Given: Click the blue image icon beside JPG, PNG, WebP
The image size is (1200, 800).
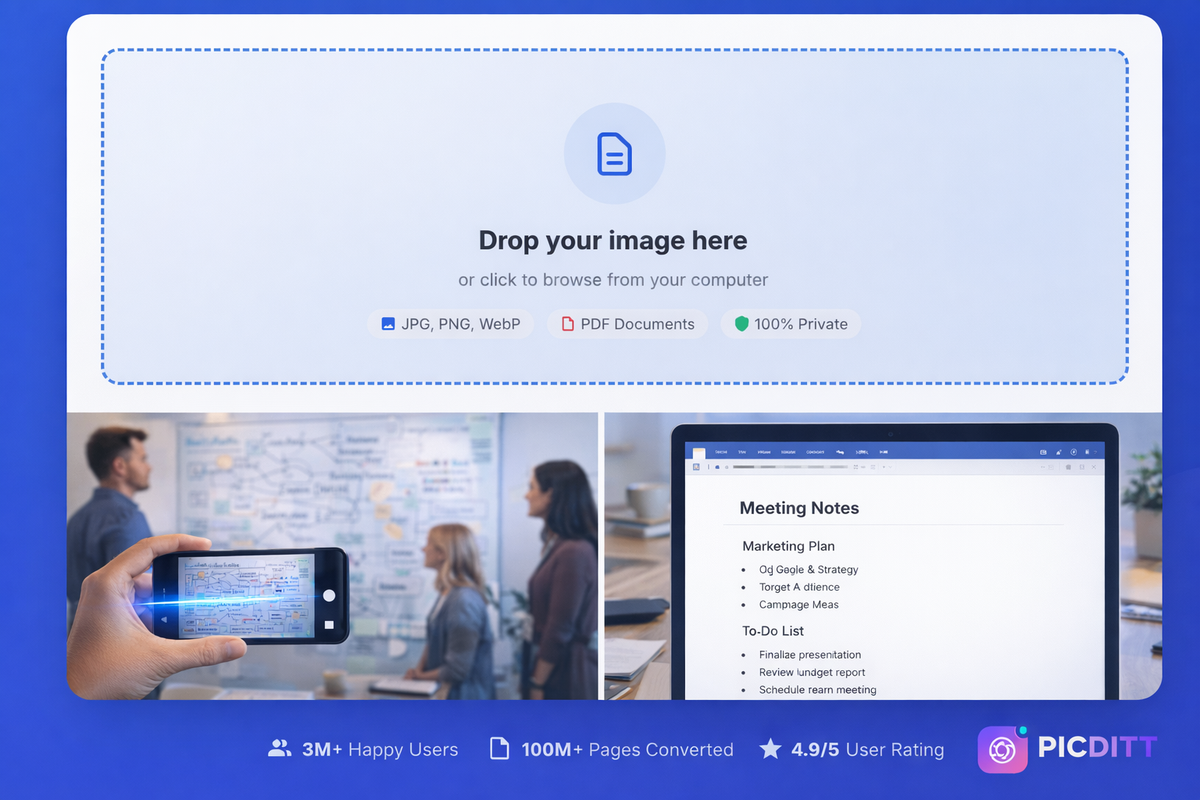Looking at the screenshot, I should click(x=388, y=324).
